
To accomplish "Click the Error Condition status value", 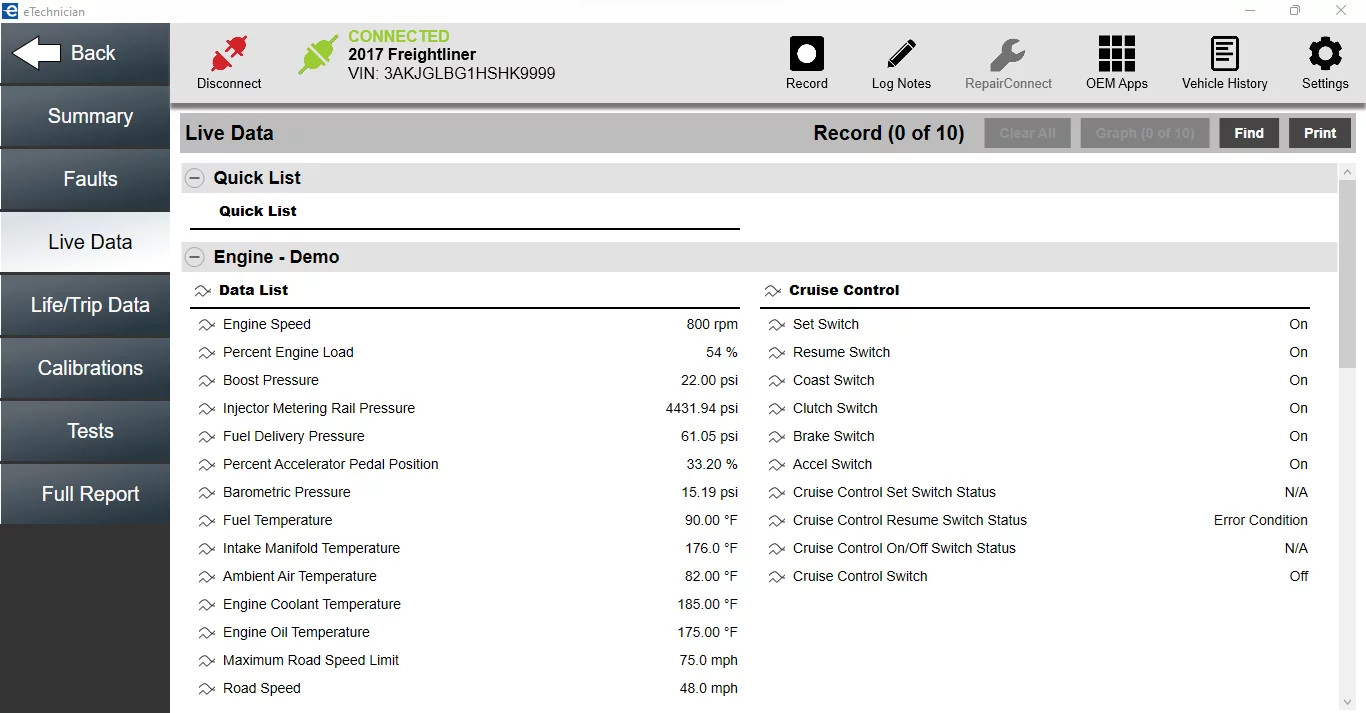I will pos(1261,521).
